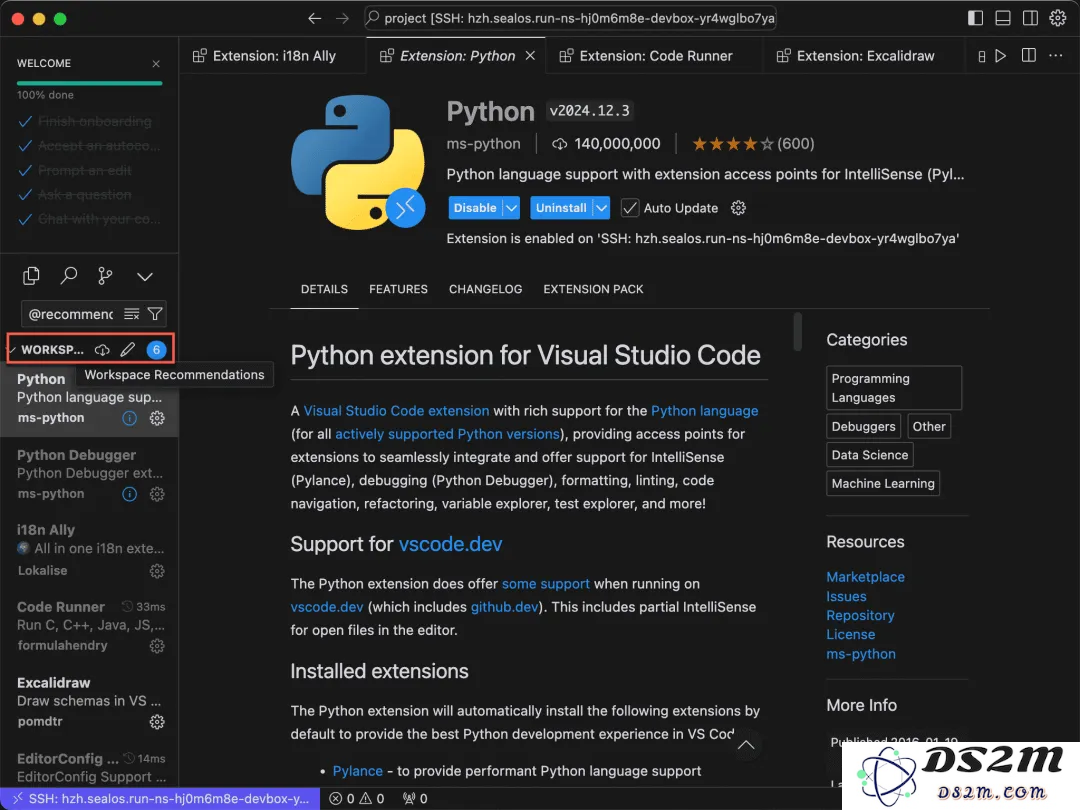
Task: Open the Explorer files view icon
Action: (31, 276)
